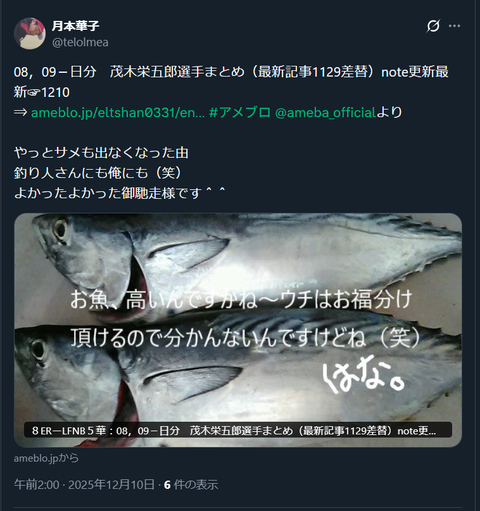Image resolution: width=480 pixels, height=511 pixels.
Task: Click the 2025年12月10日 post date
Action: pyautogui.click(x=111, y=484)
